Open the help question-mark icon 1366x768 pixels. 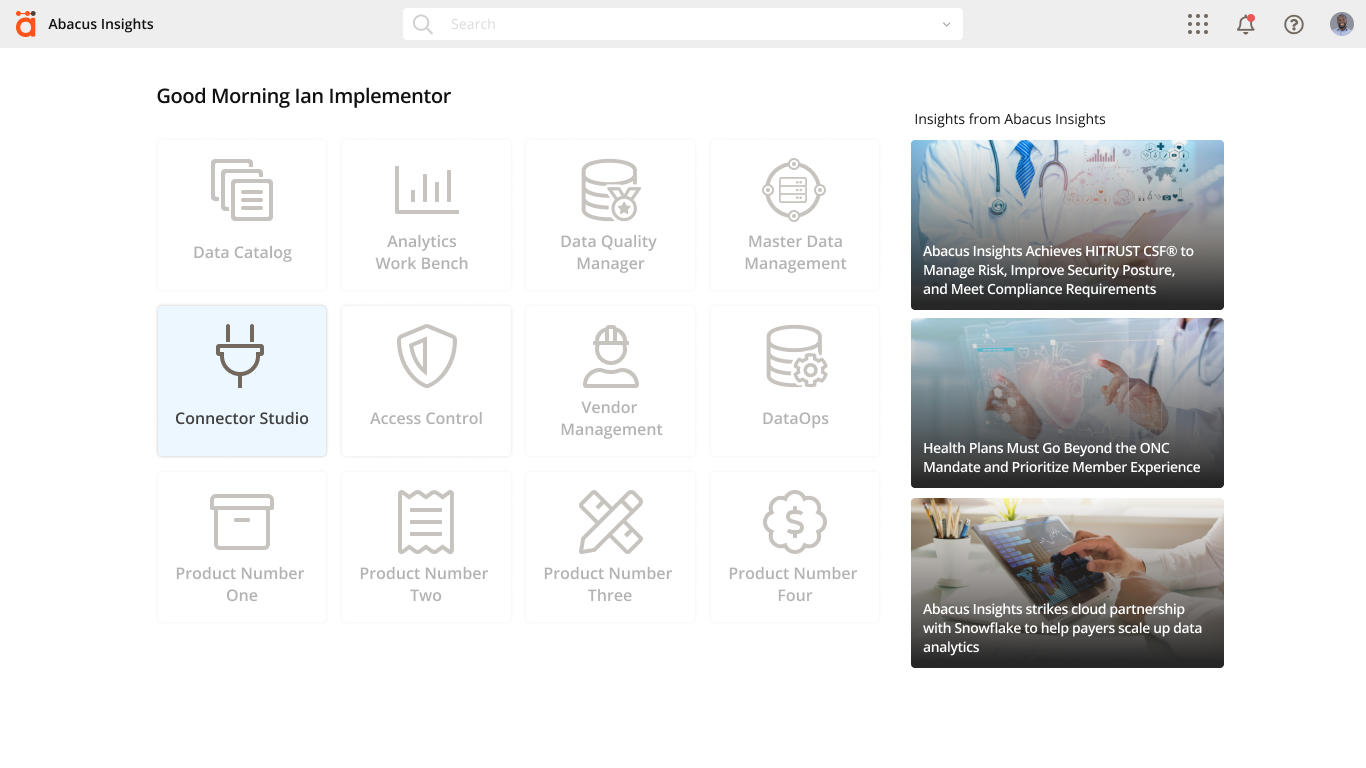[x=1294, y=24]
